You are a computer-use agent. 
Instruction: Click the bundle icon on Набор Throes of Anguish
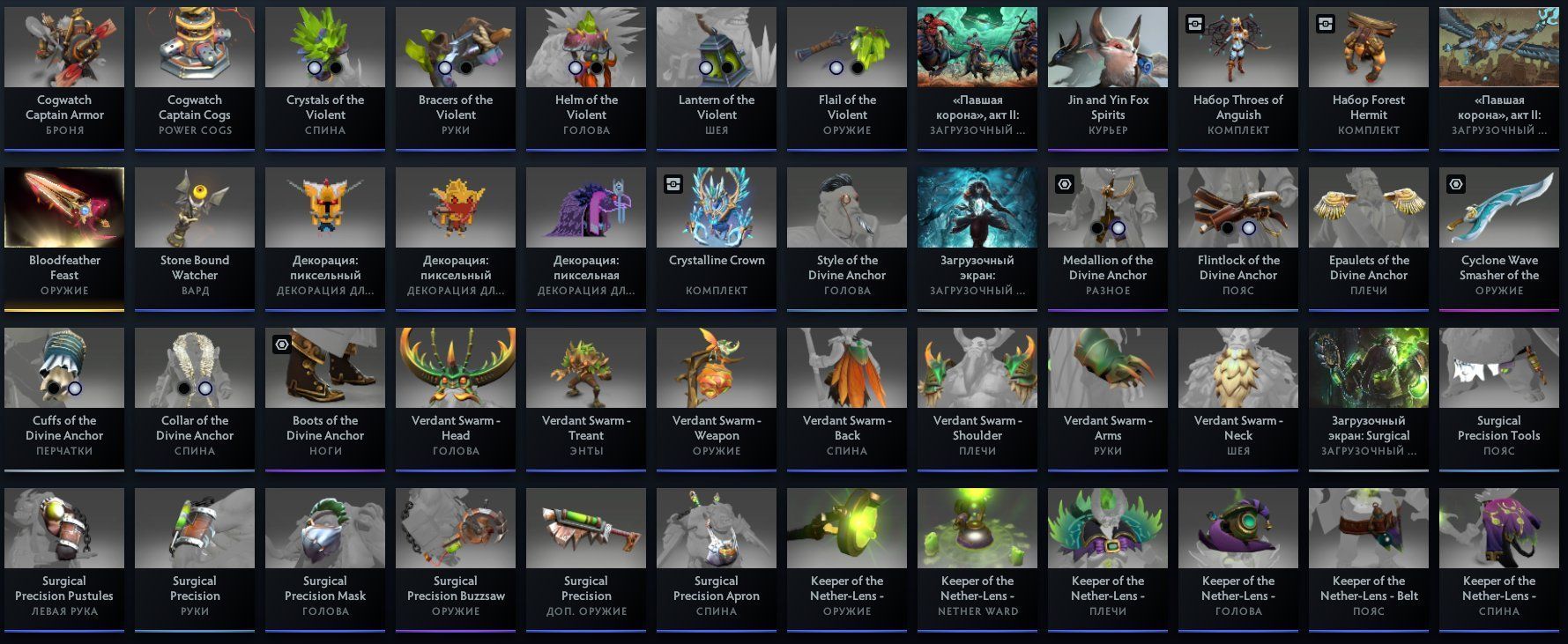(x=1195, y=25)
